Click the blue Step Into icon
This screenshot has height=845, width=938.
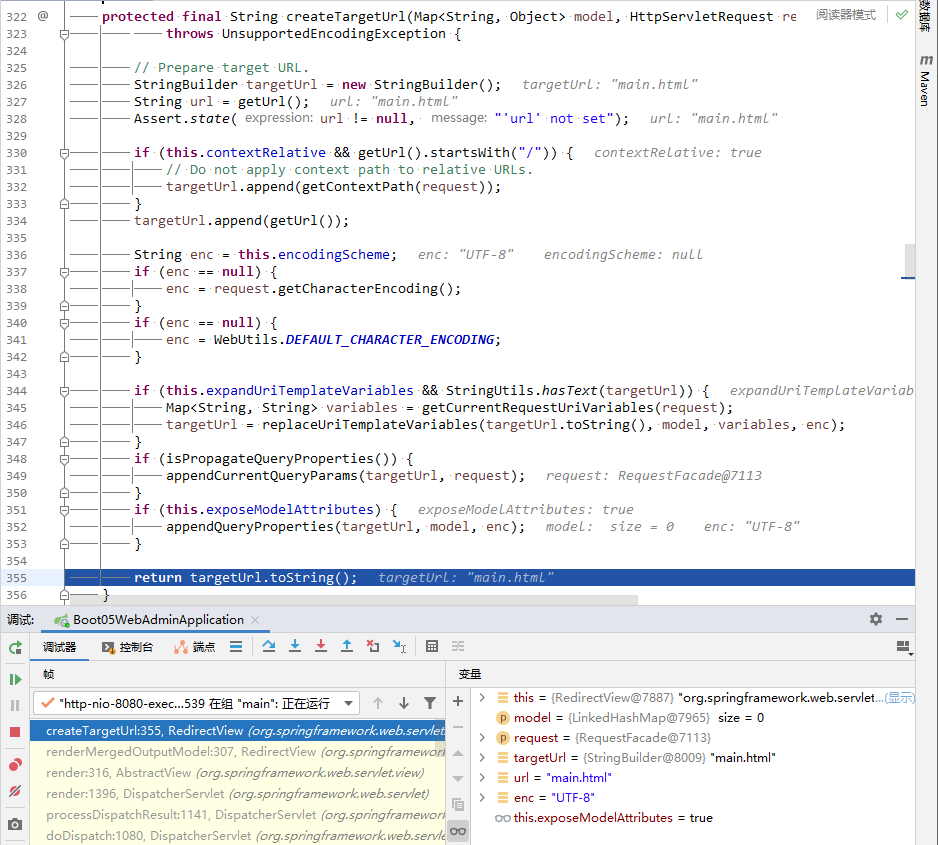(295, 646)
